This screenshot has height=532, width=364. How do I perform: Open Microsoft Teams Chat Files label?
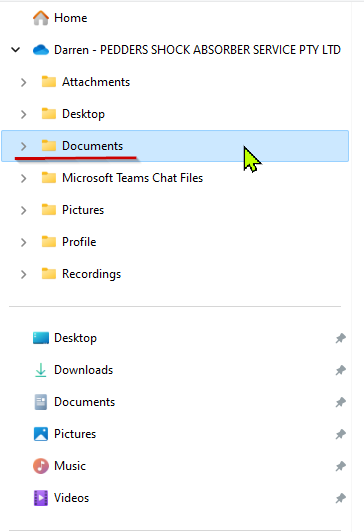[x=133, y=178]
